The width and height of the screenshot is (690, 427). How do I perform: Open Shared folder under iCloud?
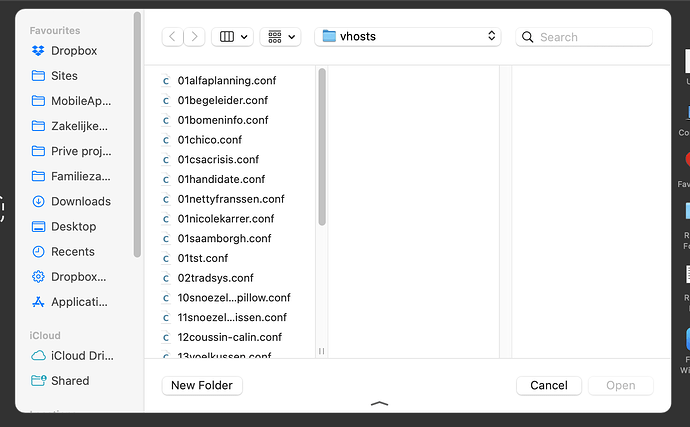pos(60,380)
